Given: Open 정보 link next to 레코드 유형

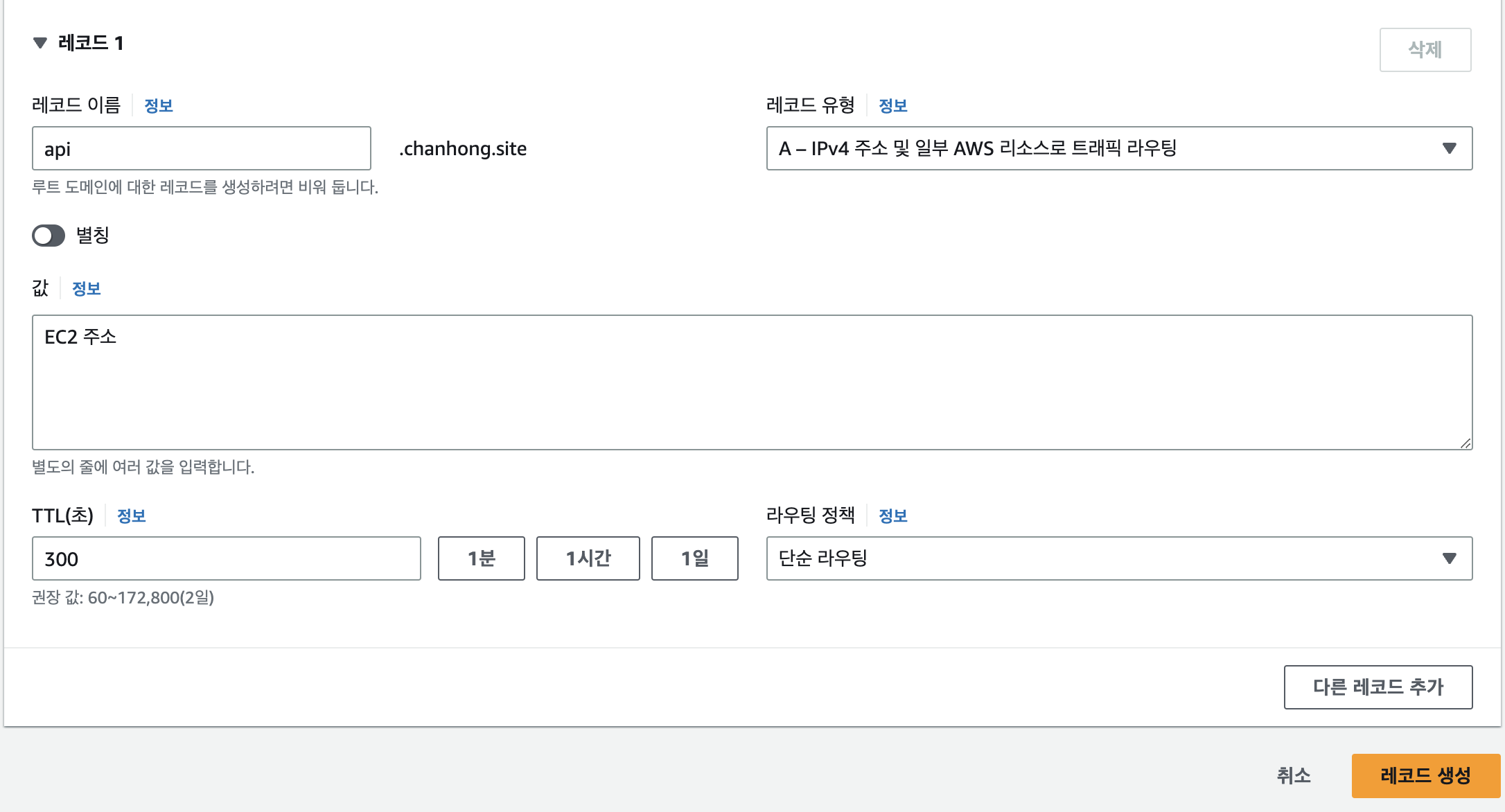Looking at the screenshot, I should tap(893, 106).
